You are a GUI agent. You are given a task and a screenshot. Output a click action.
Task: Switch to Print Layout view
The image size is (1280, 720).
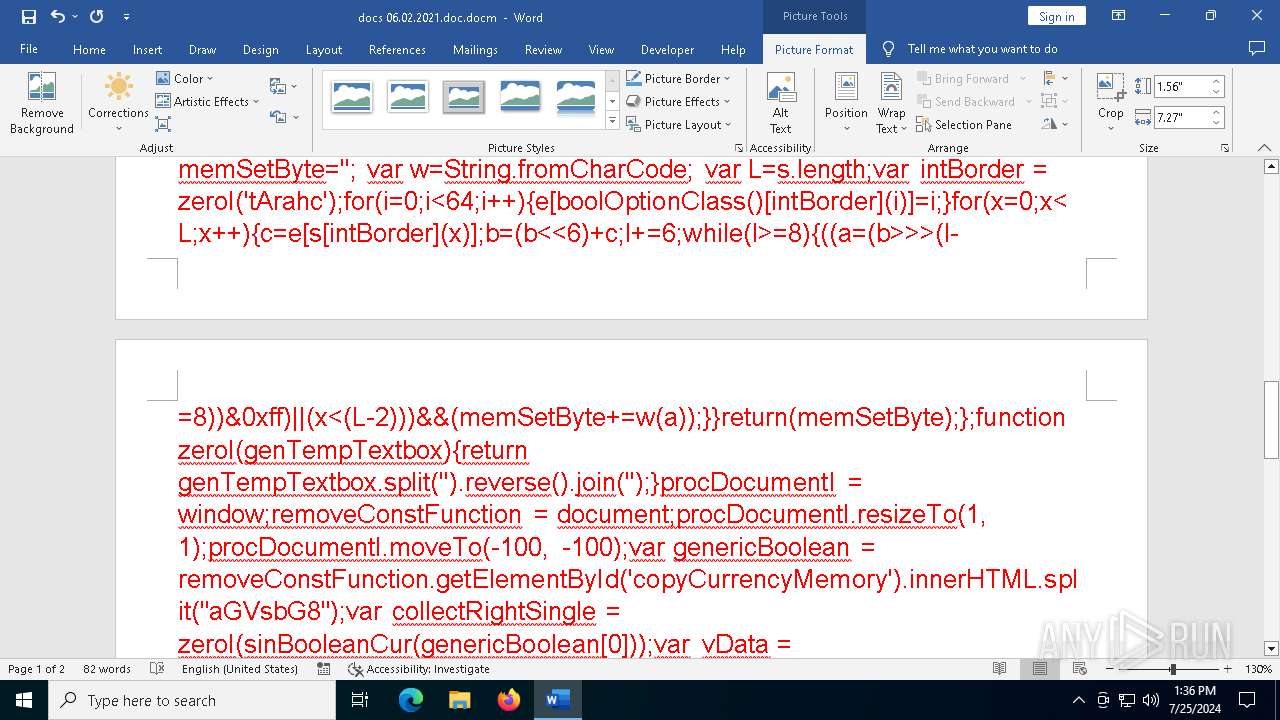tap(1040, 669)
